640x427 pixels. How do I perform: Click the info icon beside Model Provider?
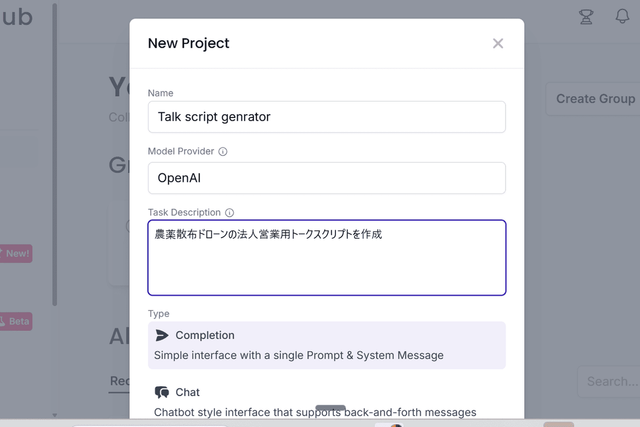[223, 152]
